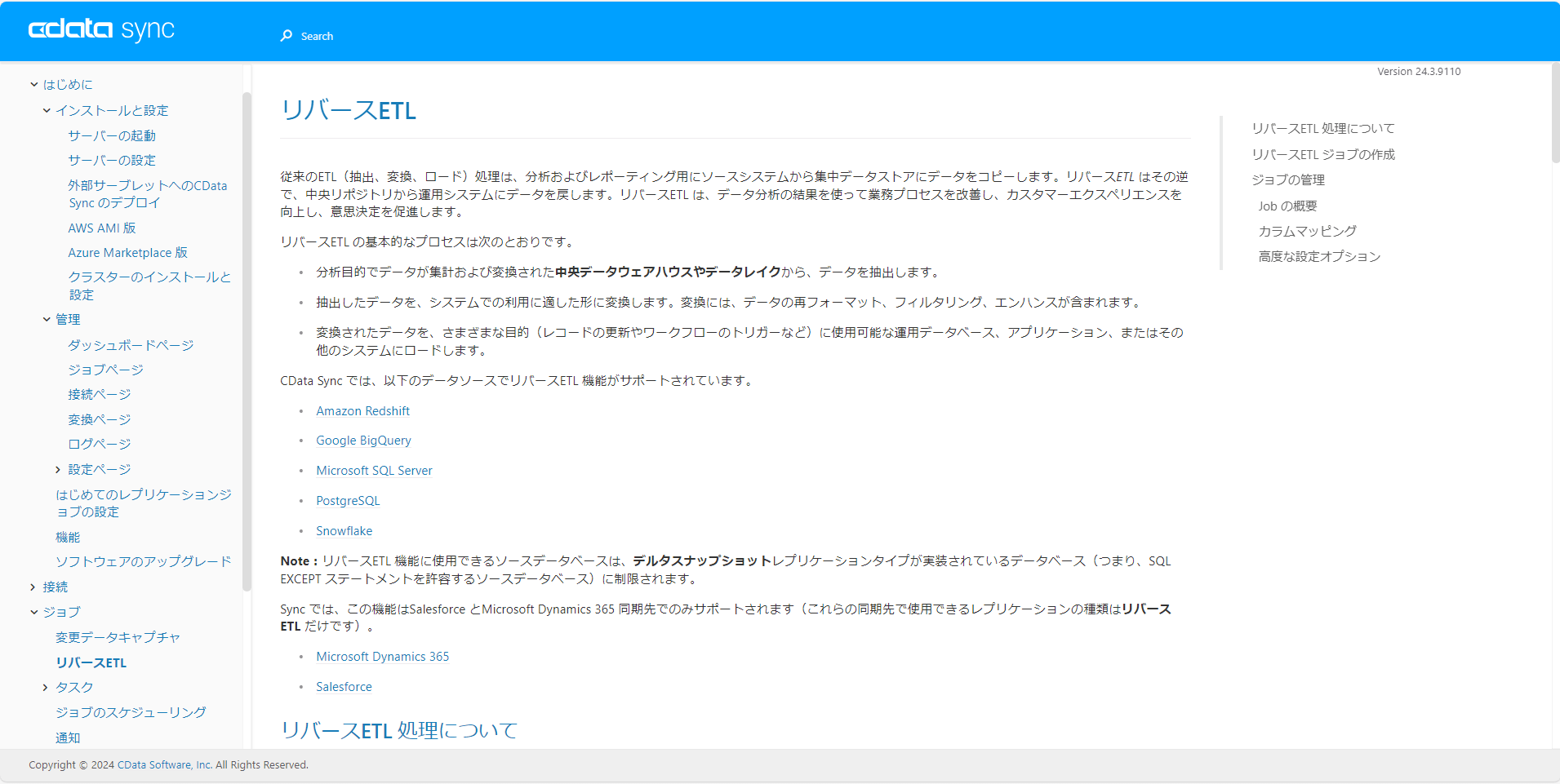Jump to Job の概要 section

1287,206
